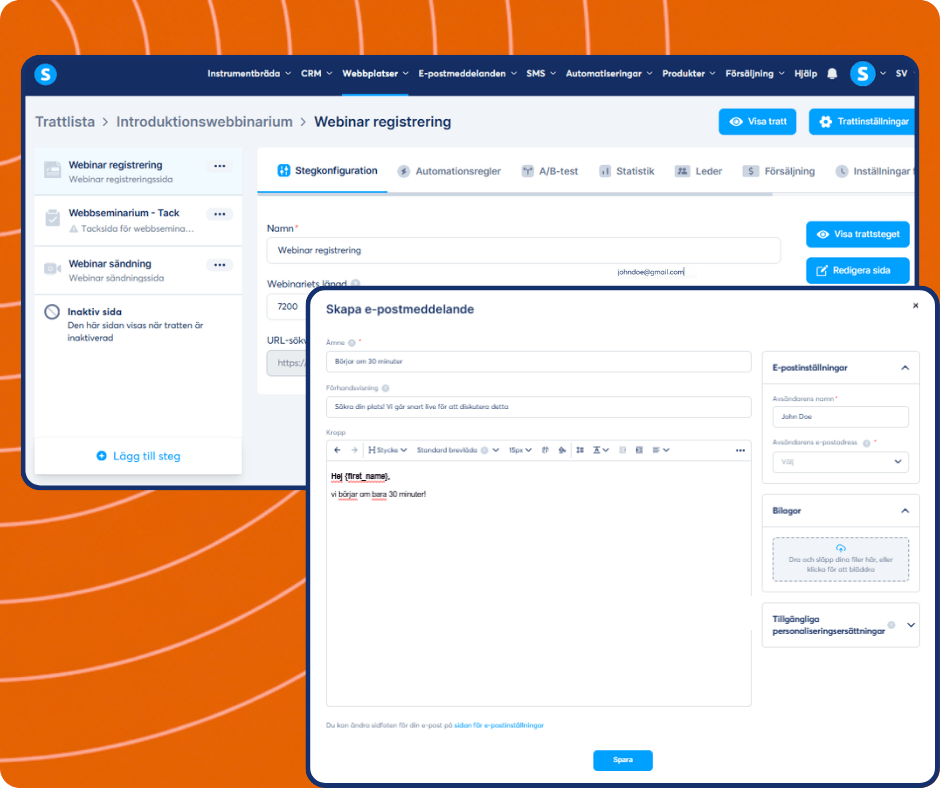This screenshot has height=788, width=940.
Task: Open sidan för e-postinställningar link
Action: tap(499, 725)
